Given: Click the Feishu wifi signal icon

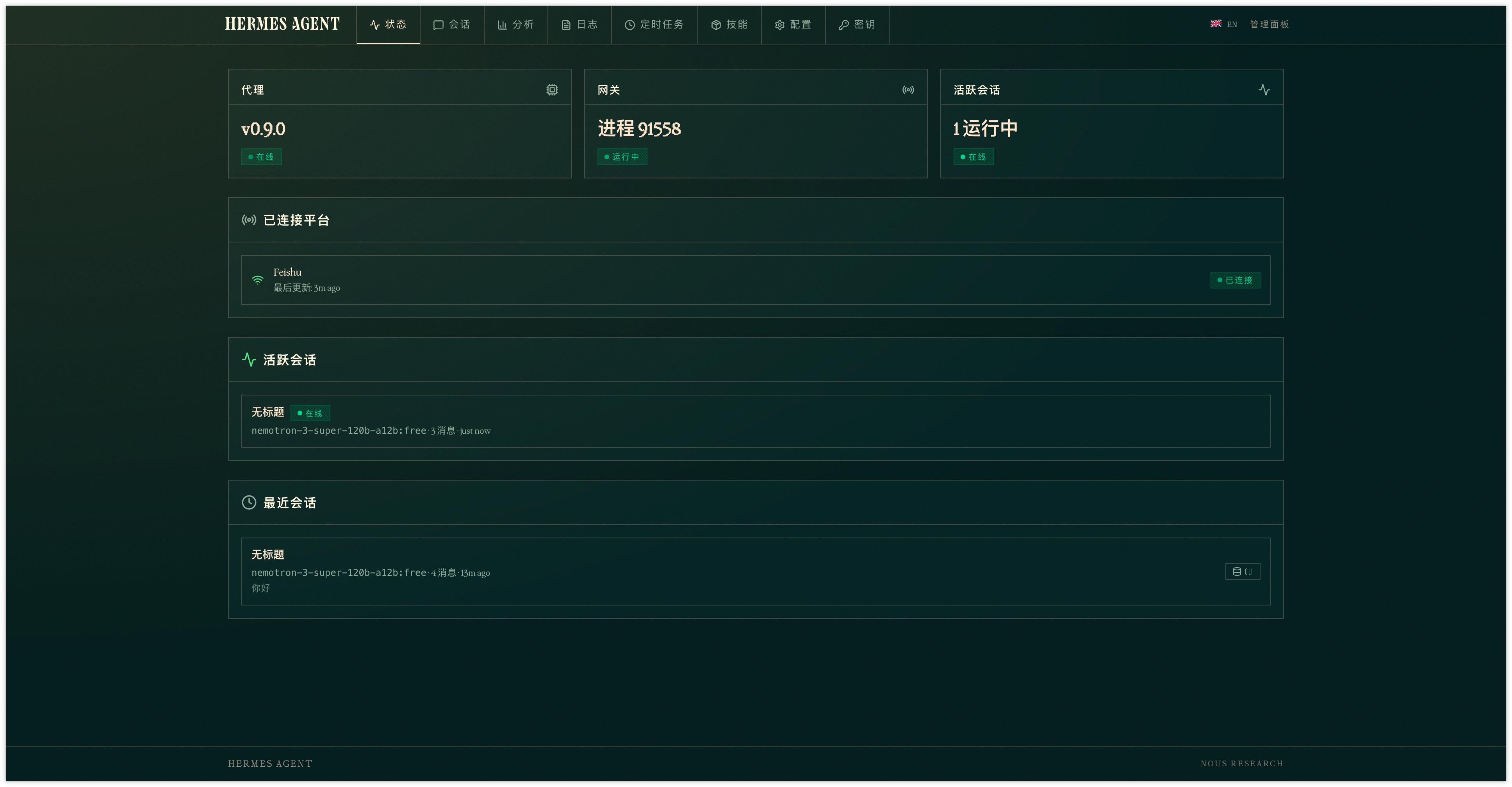Looking at the screenshot, I should [x=258, y=280].
